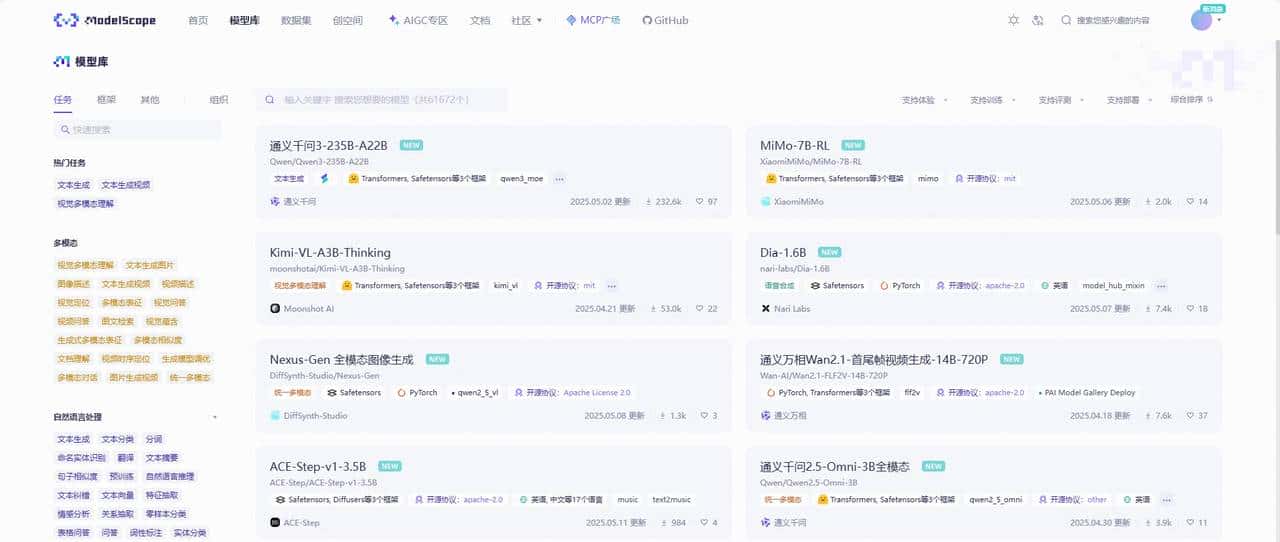The height and width of the screenshot is (542, 1280).
Task: Switch to the 其他 filter tab
Action: point(149,100)
